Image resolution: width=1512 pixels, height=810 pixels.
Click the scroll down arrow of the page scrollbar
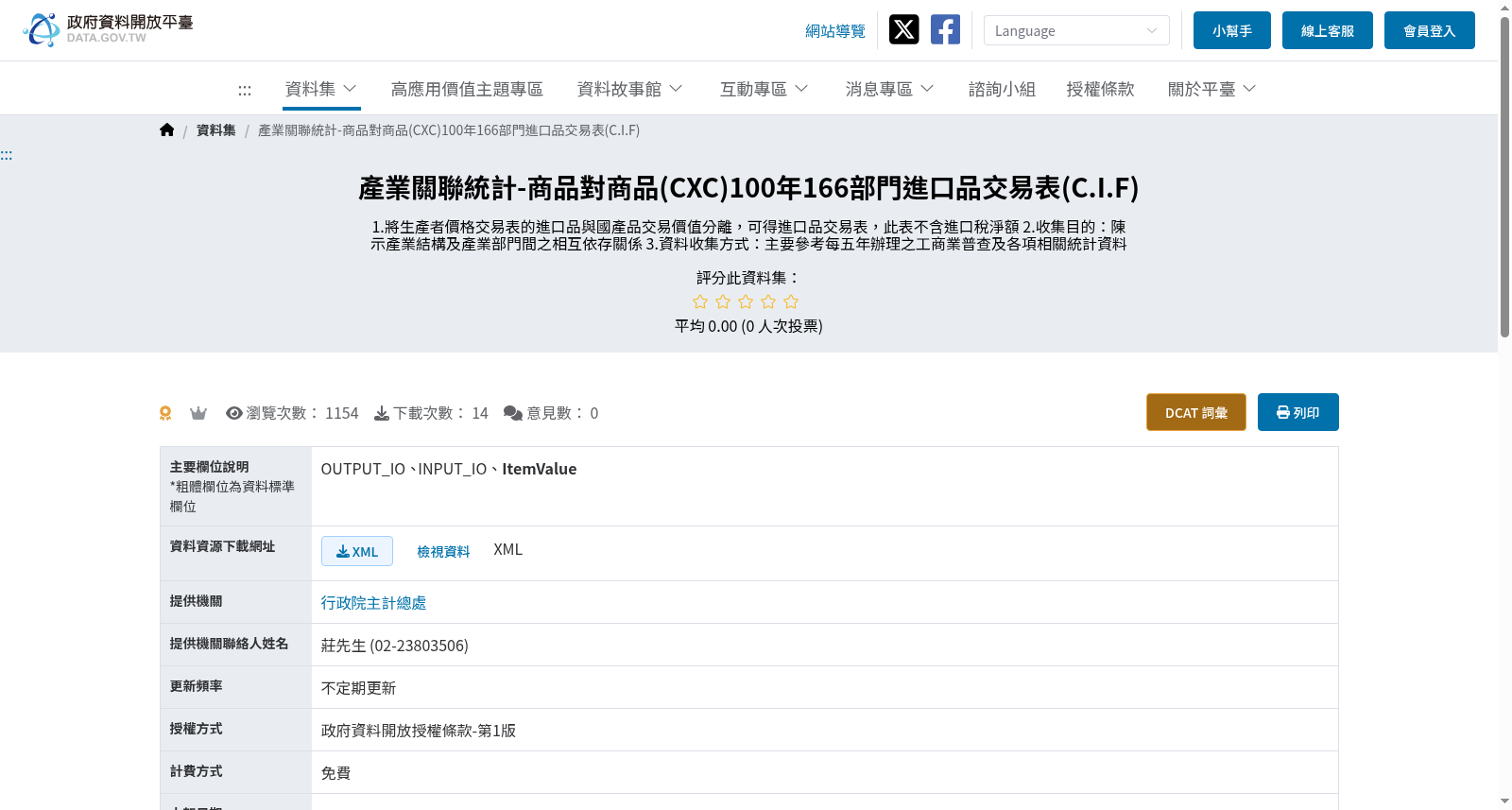pyautogui.click(x=1504, y=802)
